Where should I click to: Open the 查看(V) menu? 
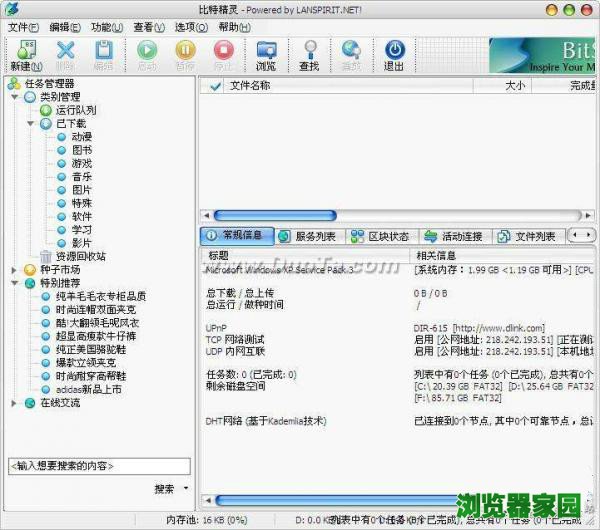click(149, 27)
